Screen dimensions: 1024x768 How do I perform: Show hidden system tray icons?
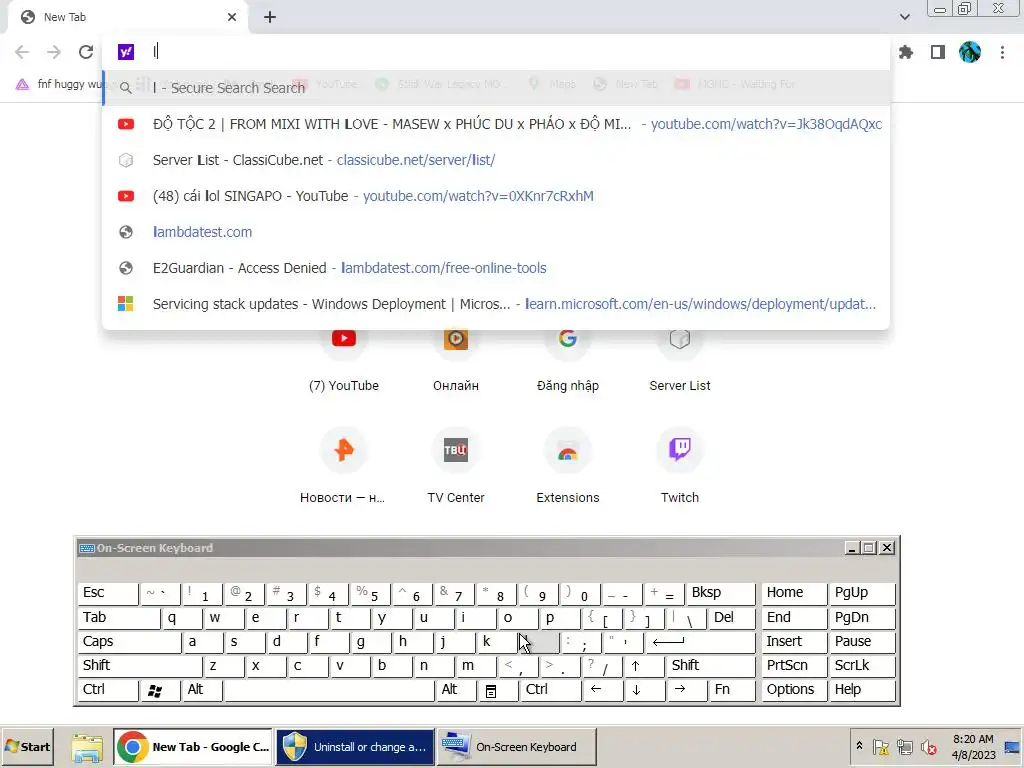point(859,746)
